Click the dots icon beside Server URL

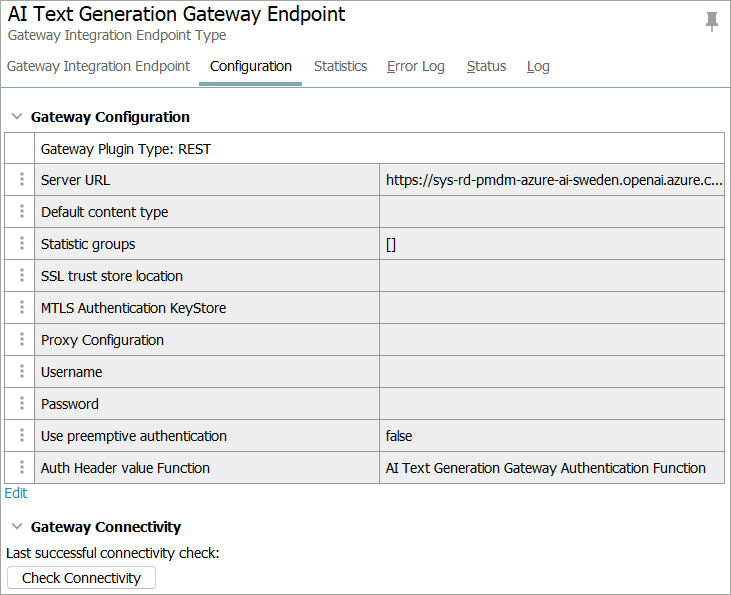tap(21, 180)
